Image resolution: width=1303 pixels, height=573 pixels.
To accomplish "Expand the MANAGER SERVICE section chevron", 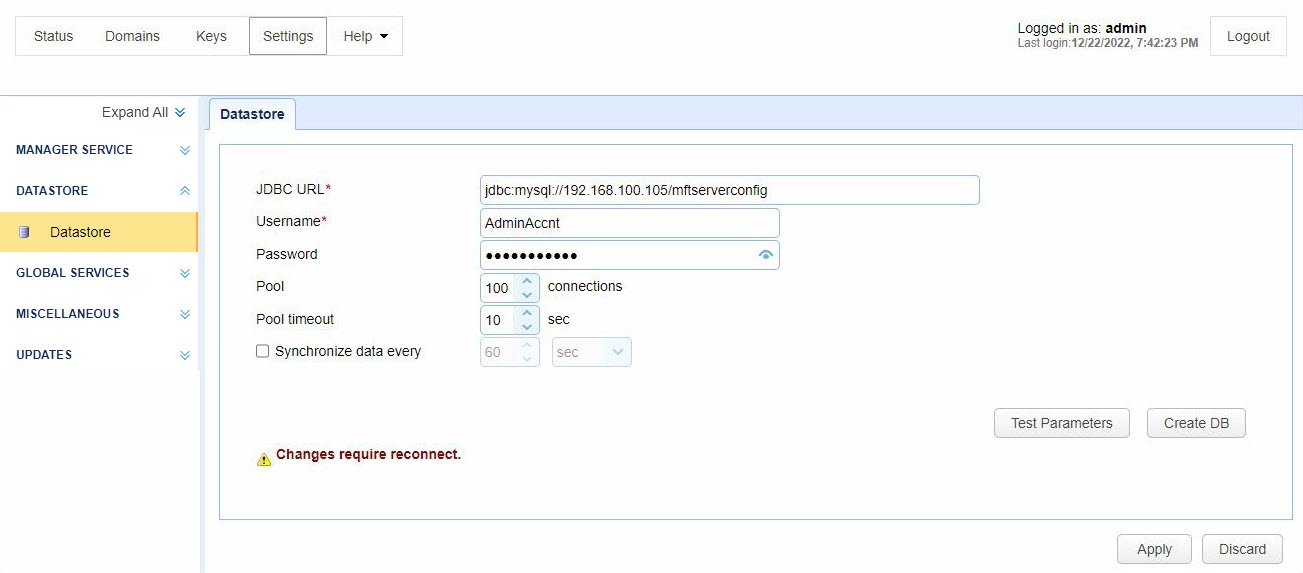I will click(185, 150).
